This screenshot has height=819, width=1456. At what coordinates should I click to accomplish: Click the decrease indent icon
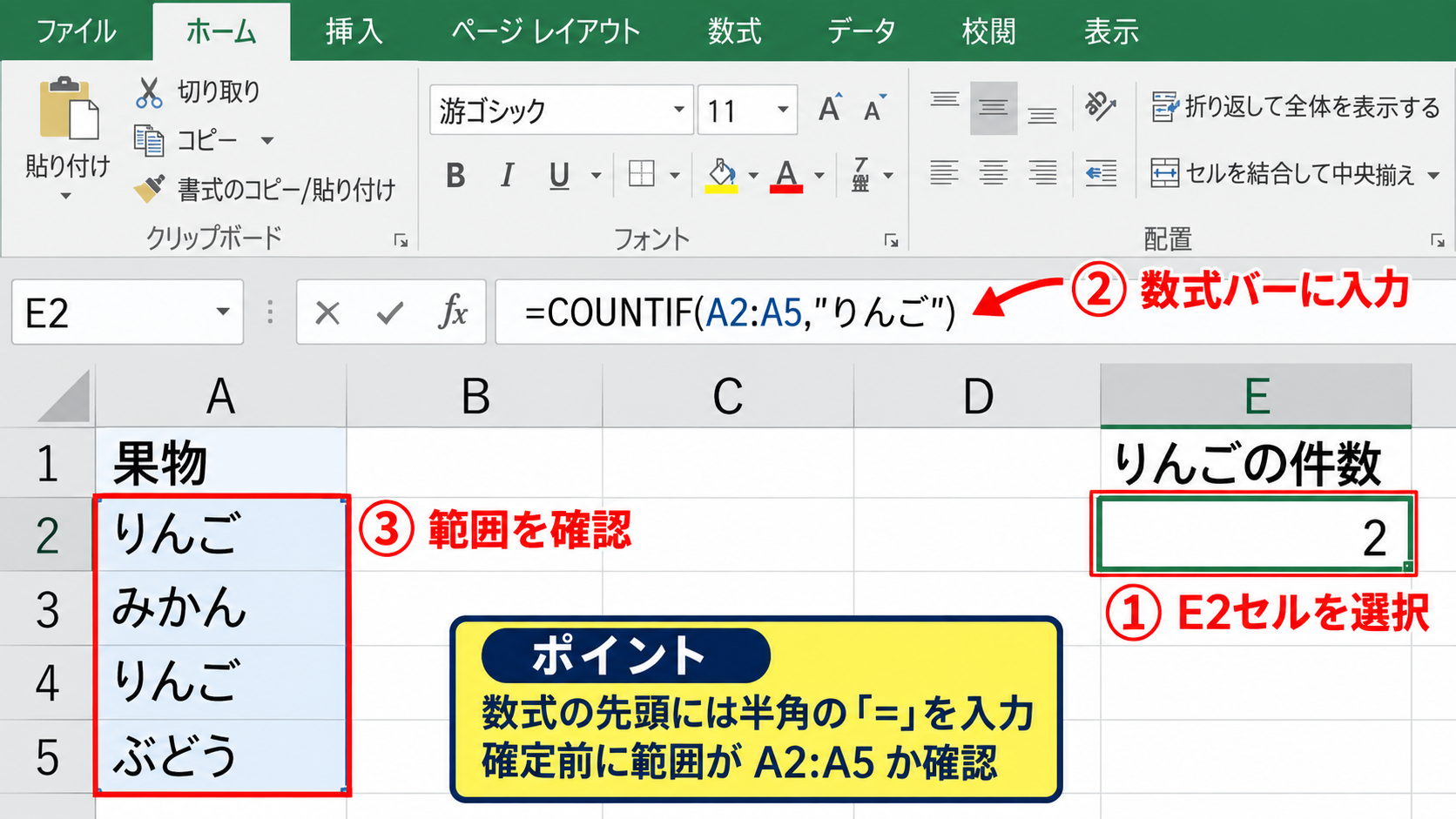pyautogui.click(x=1101, y=173)
